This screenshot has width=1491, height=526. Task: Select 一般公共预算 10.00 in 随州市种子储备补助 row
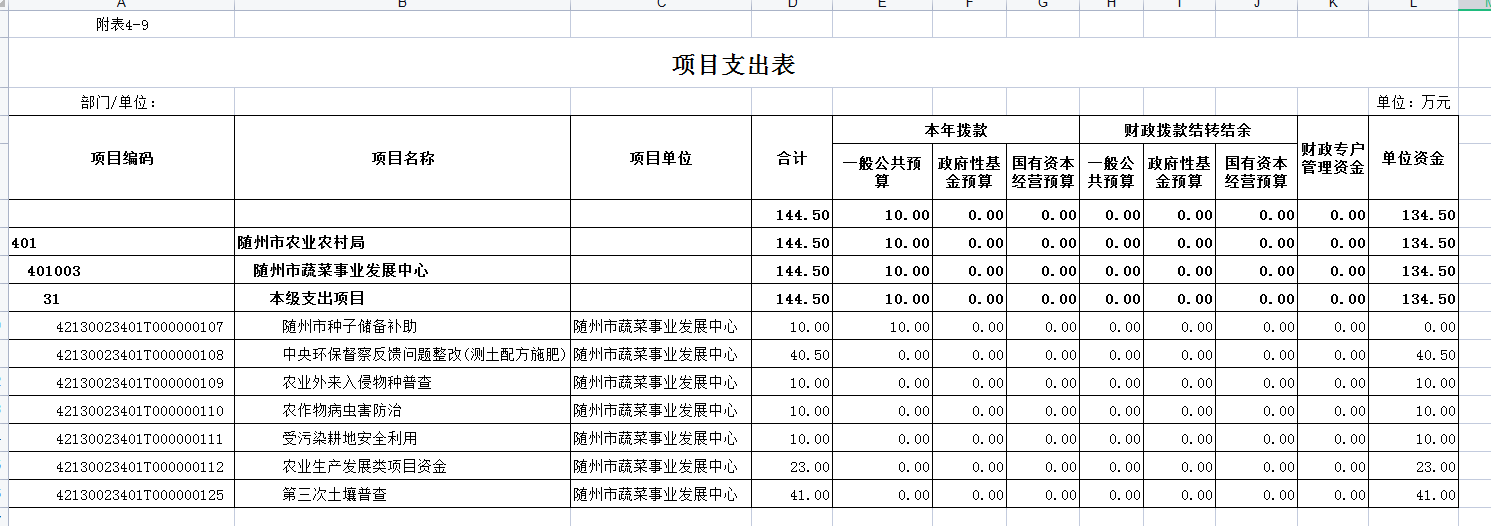pos(882,326)
